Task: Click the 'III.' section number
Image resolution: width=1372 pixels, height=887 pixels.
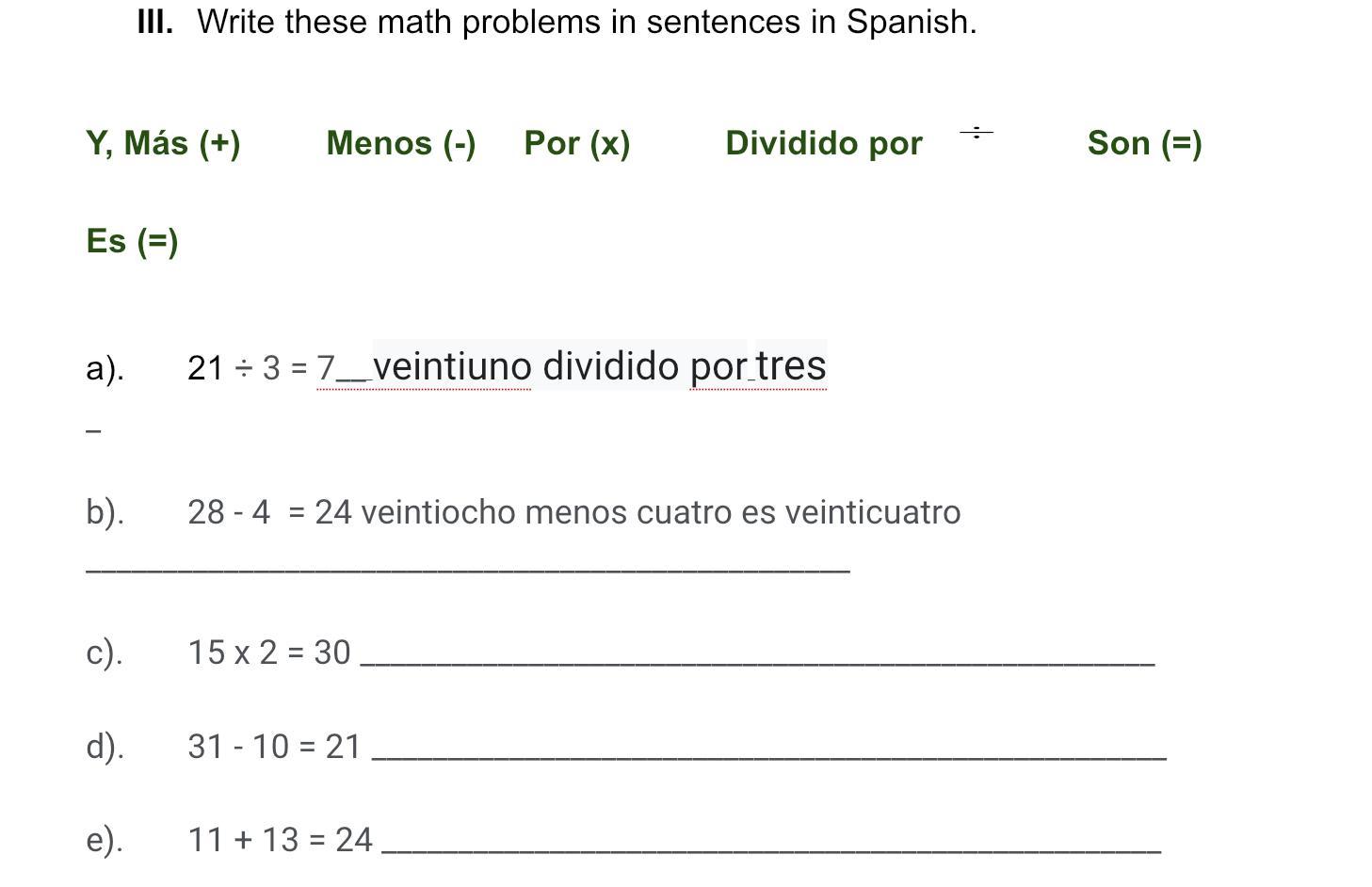Action: (155, 21)
